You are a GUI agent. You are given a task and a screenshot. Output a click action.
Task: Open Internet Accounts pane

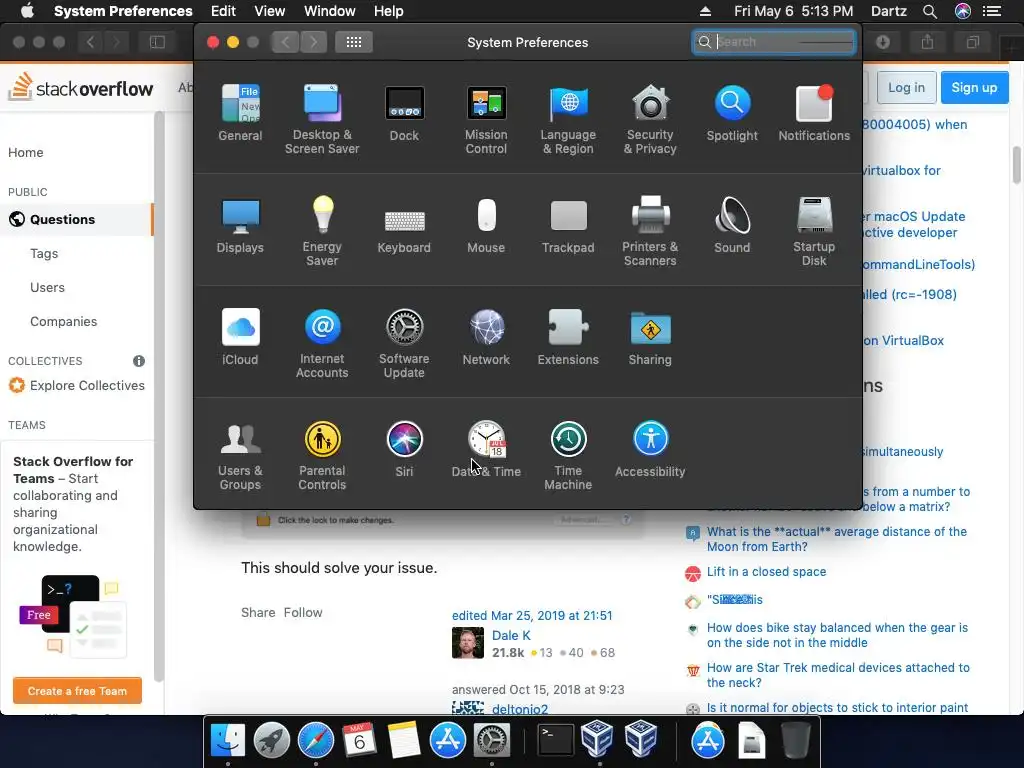tap(322, 344)
